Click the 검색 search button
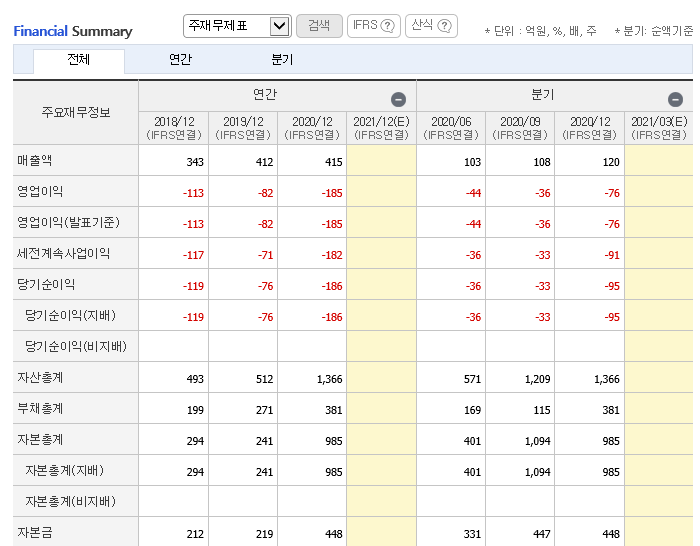This screenshot has height=546, width=700. [x=319, y=26]
